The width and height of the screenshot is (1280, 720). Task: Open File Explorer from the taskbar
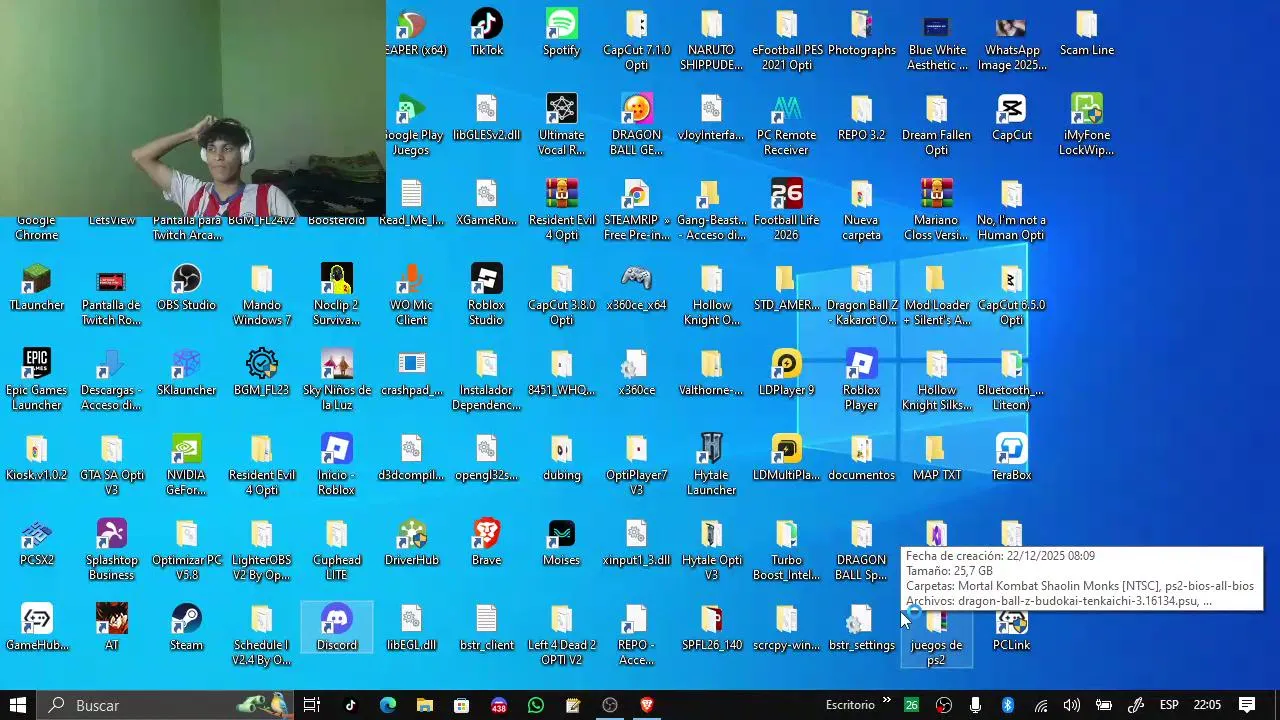point(424,705)
